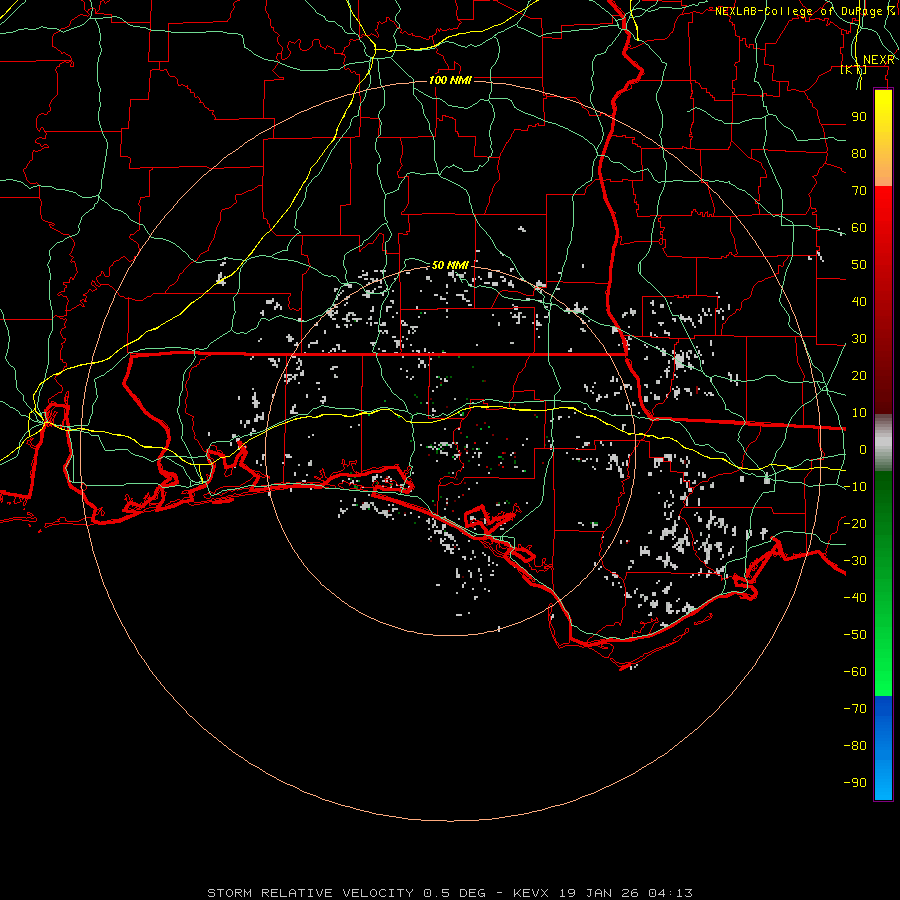Click the 80 value on velocity scale

click(859, 154)
